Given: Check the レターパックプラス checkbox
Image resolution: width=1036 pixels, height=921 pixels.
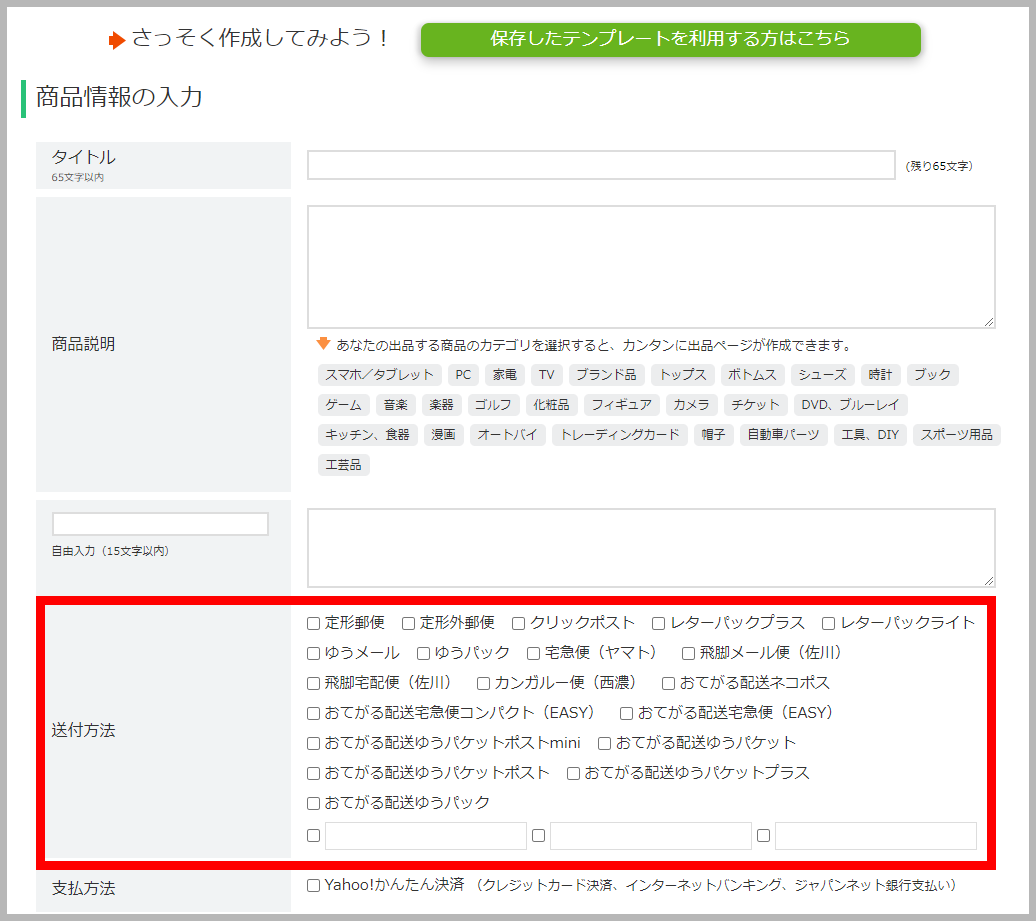Looking at the screenshot, I should pyautogui.click(x=658, y=623).
